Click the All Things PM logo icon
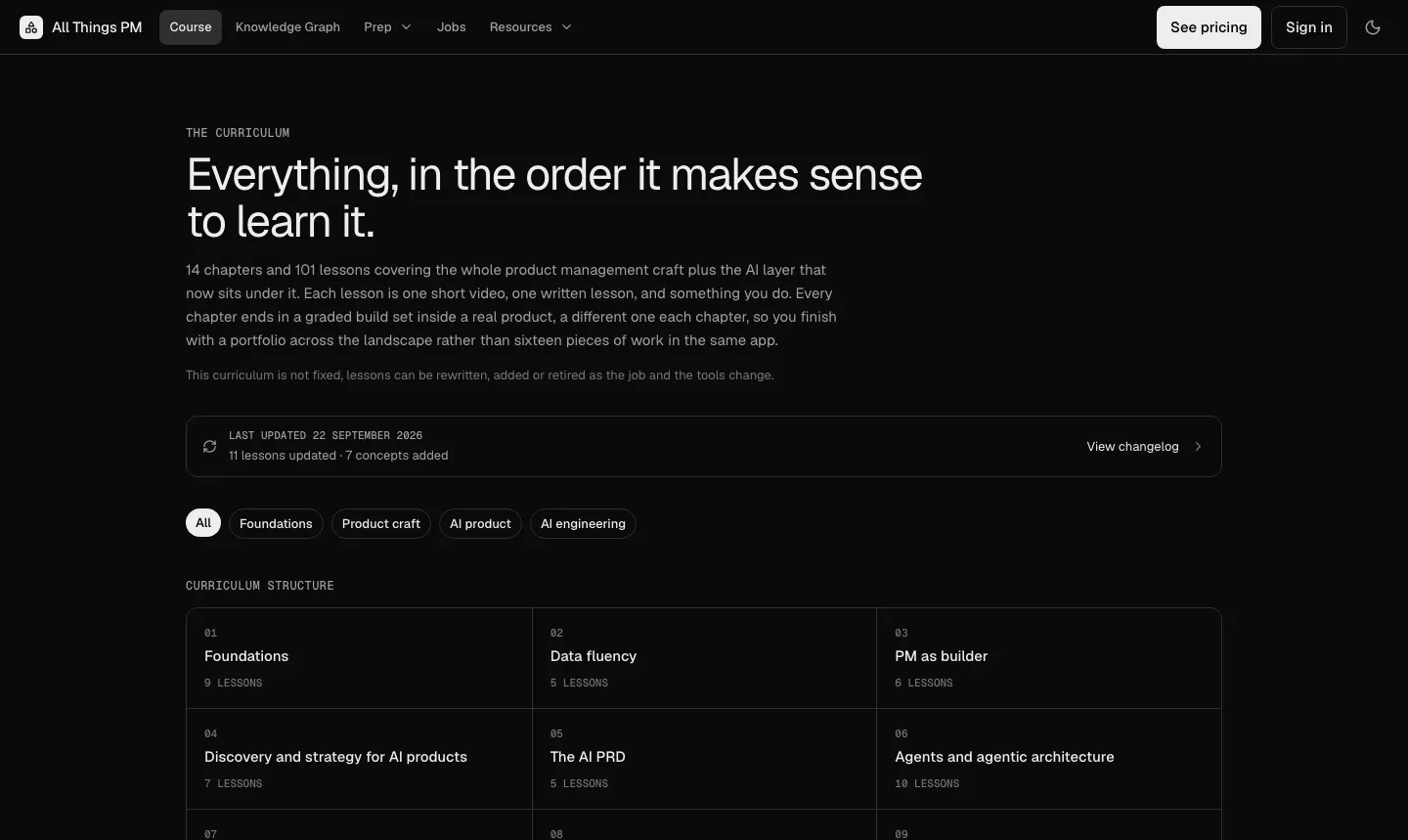The width and height of the screenshot is (1408, 840). click(31, 27)
